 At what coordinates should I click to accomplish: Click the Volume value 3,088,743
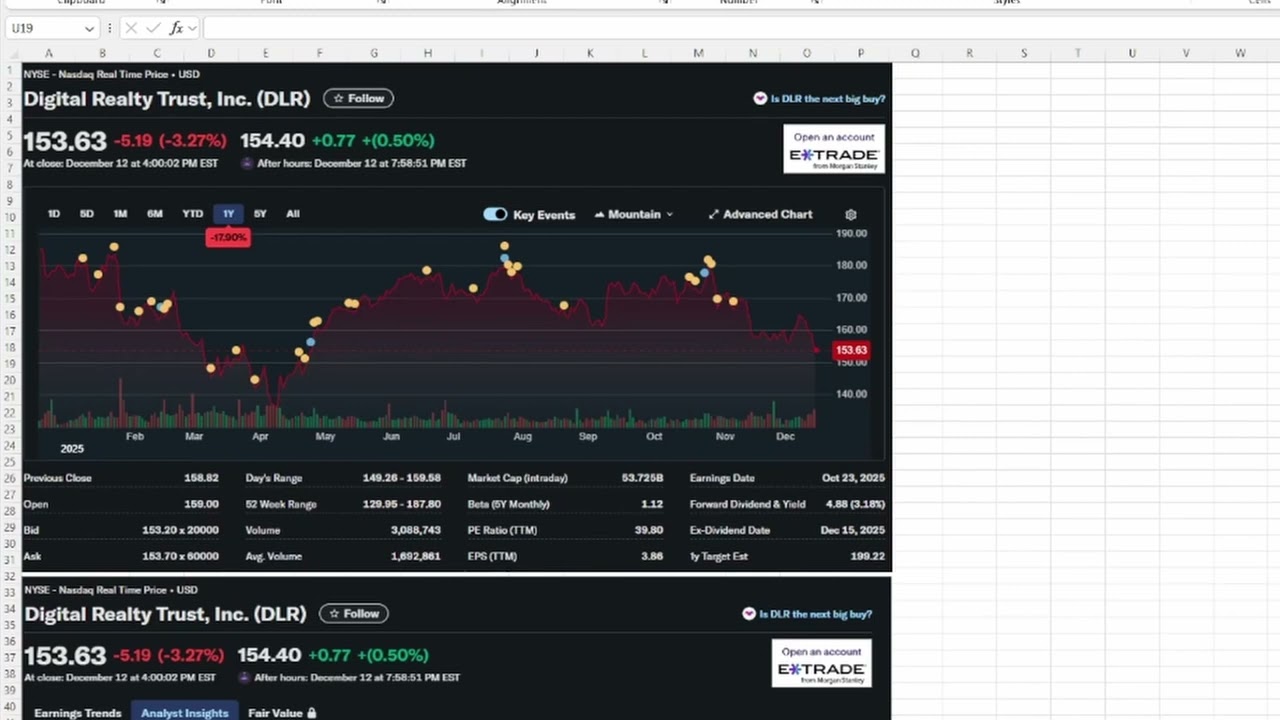(416, 530)
